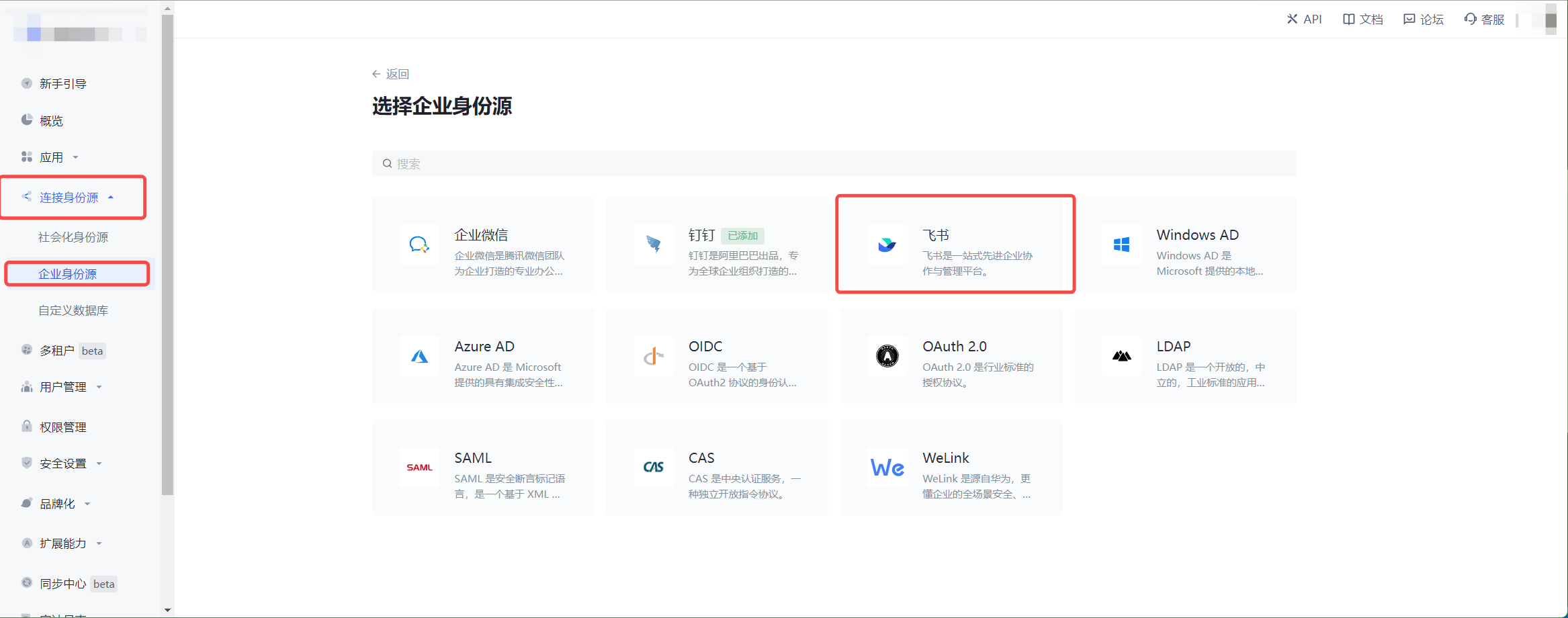The width and height of the screenshot is (1568, 618).
Task: Collapse the 连接身份源 sidebar section
Action: tap(111, 197)
